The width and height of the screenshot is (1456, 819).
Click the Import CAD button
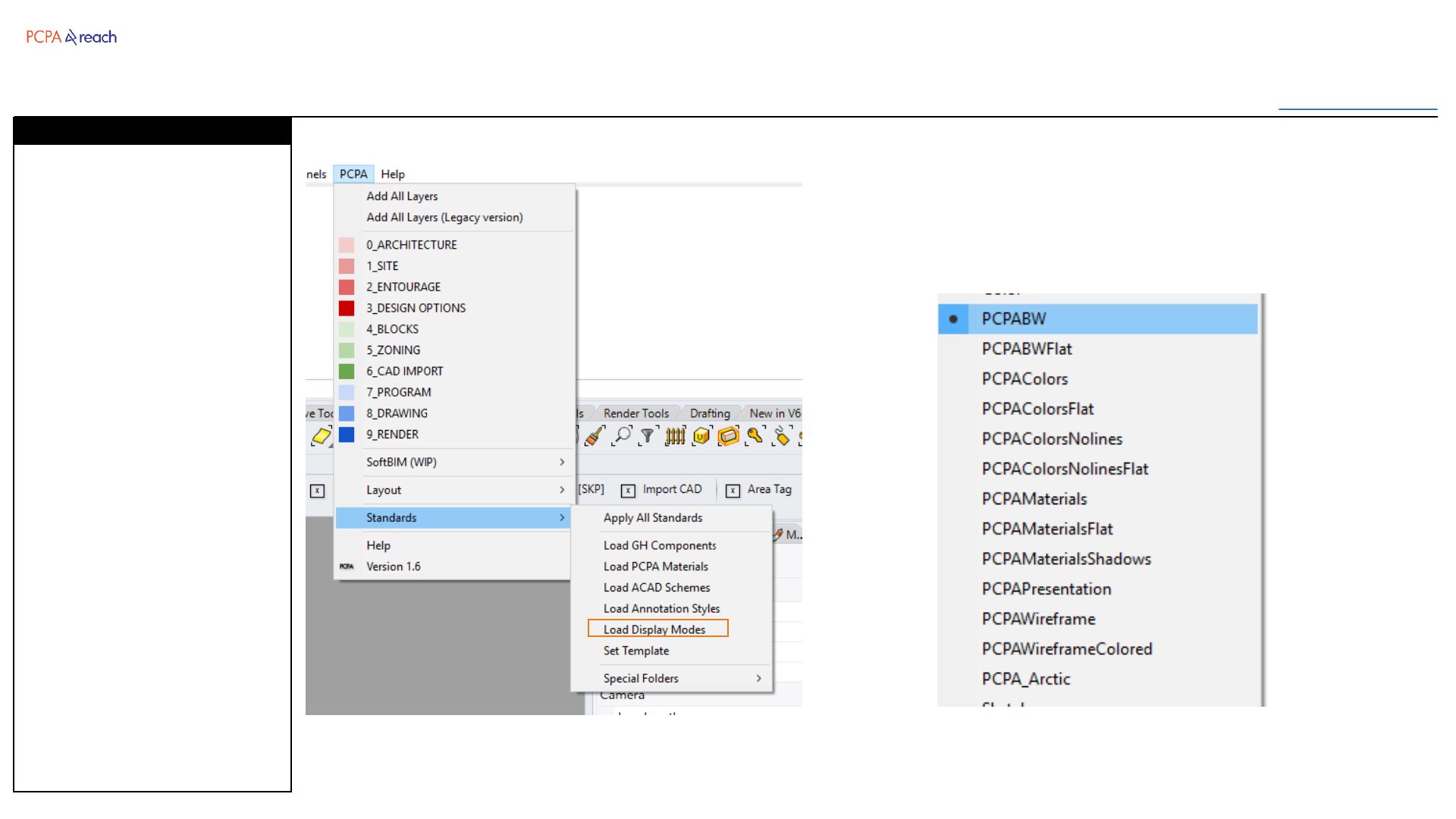(x=671, y=489)
